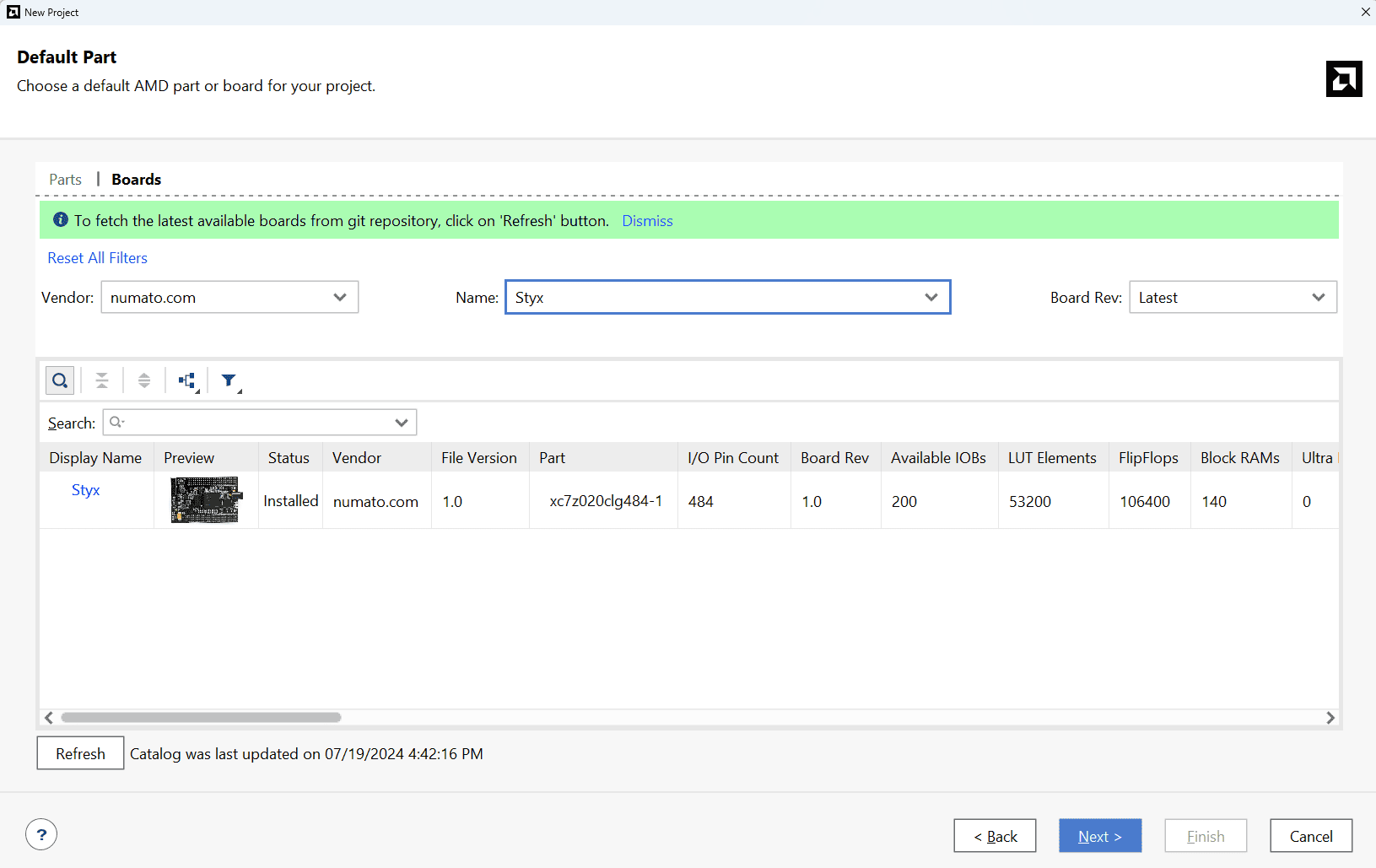
Task: Expand the Vendor dropdown
Action: pos(229,297)
